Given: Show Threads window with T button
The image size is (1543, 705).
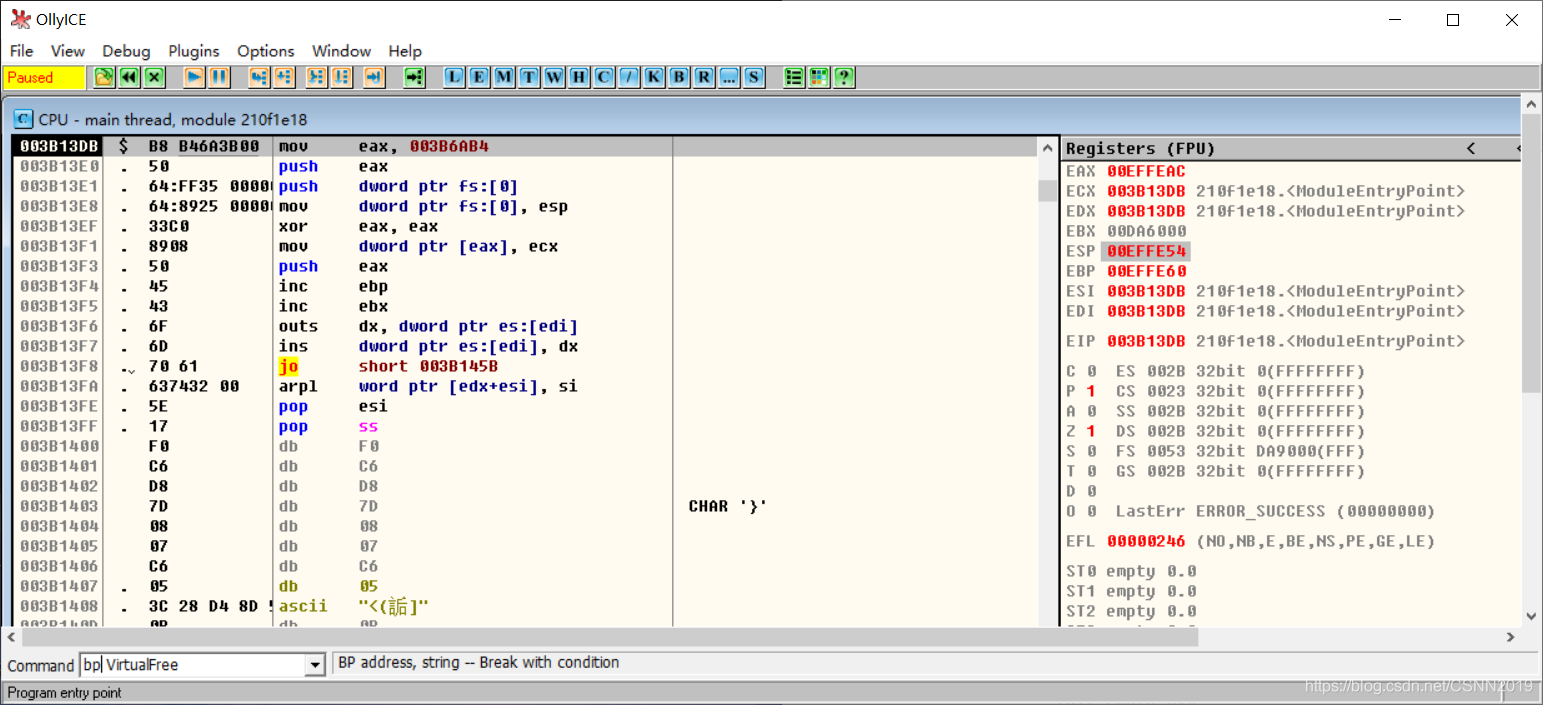Looking at the screenshot, I should coord(530,77).
